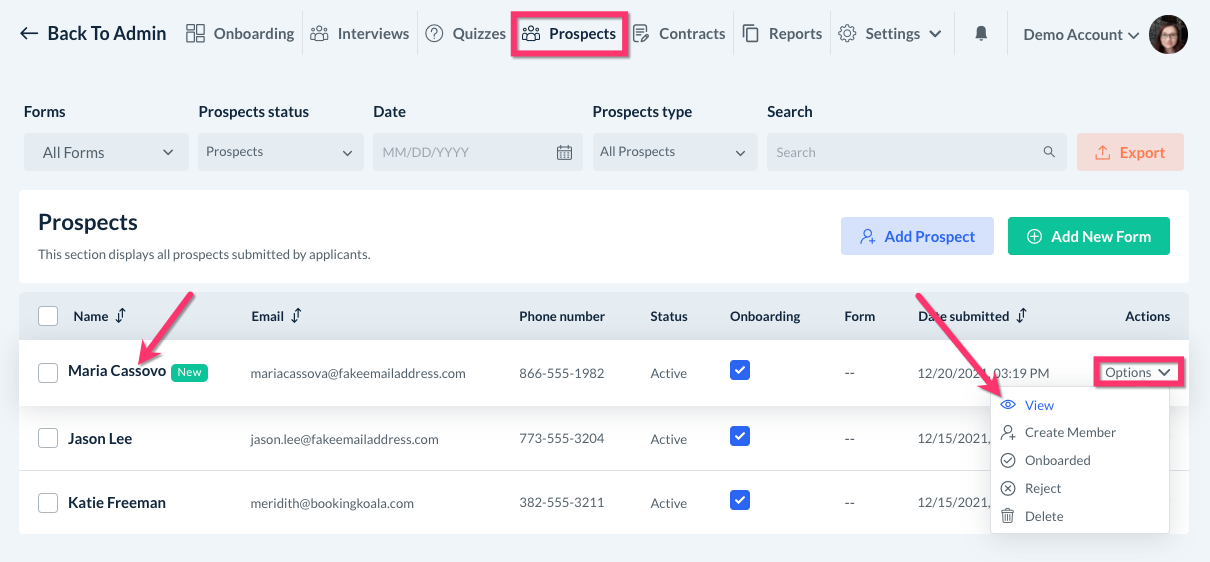
Task: Click the notification bell icon
Action: 981,34
